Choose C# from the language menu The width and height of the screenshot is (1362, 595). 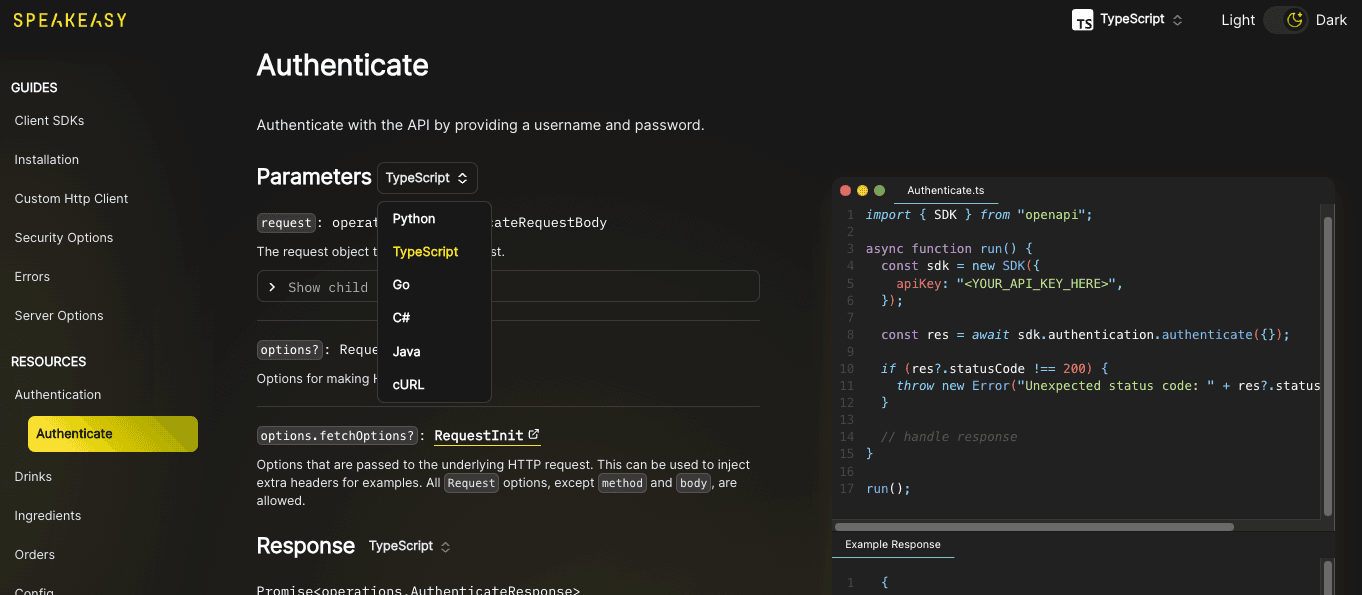coord(401,318)
